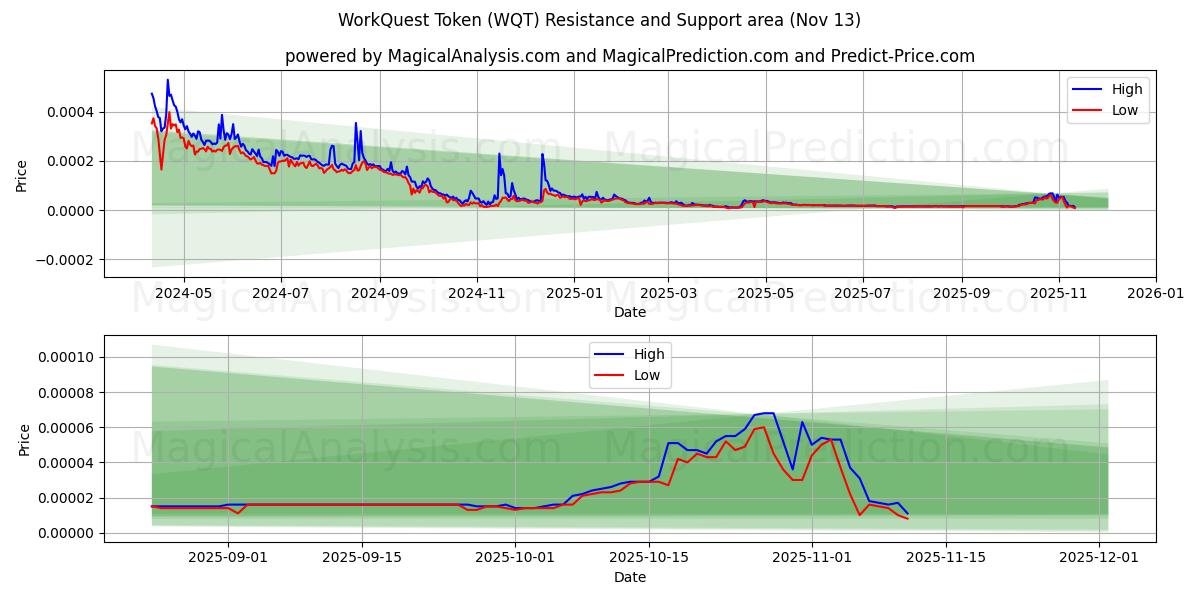Click the blue High line legend marker
Screen dimensions: 1200x600
tap(1089, 89)
